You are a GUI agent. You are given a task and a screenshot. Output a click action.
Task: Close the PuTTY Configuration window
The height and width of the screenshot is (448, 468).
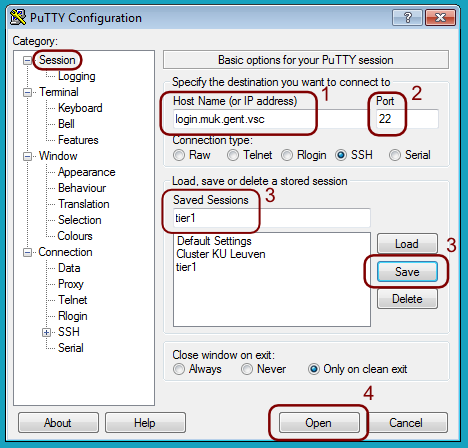pos(440,17)
